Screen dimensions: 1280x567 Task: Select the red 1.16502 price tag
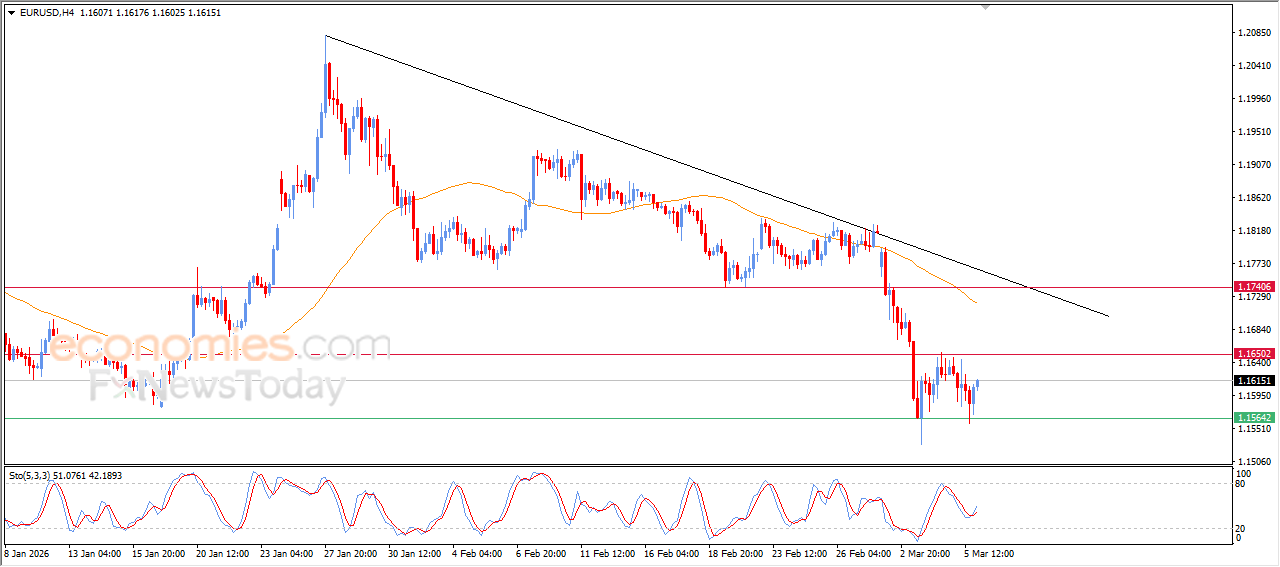pyautogui.click(x=1253, y=354)
